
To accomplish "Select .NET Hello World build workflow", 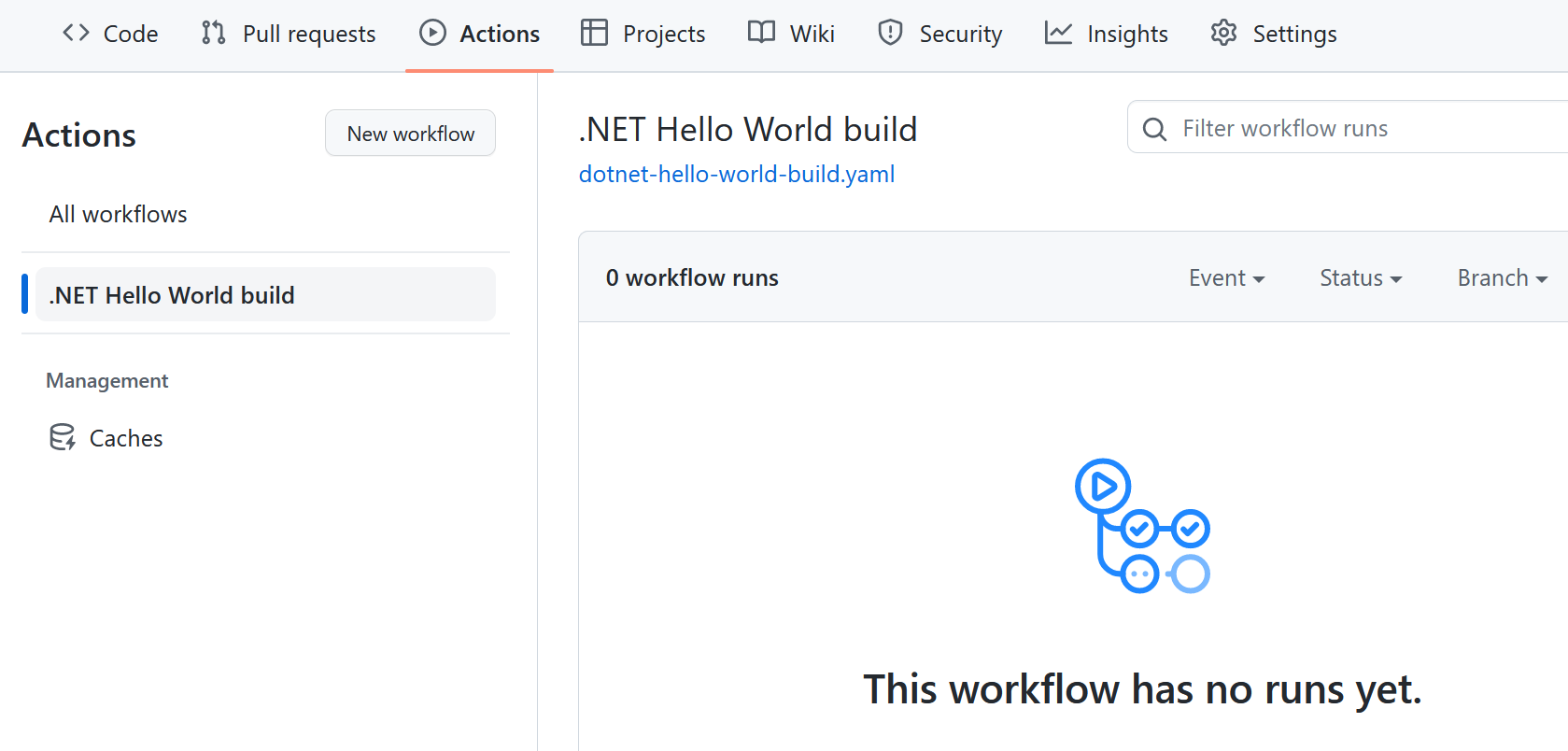I will coord(265,295).
